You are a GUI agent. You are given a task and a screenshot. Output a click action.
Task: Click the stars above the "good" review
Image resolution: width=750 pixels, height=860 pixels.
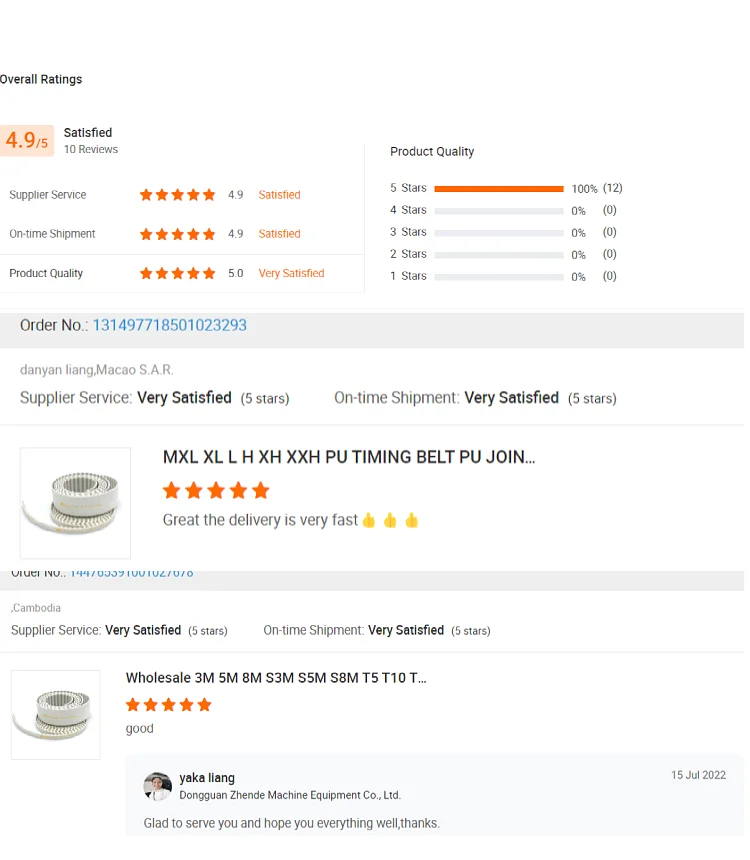(x=168, y=705)
